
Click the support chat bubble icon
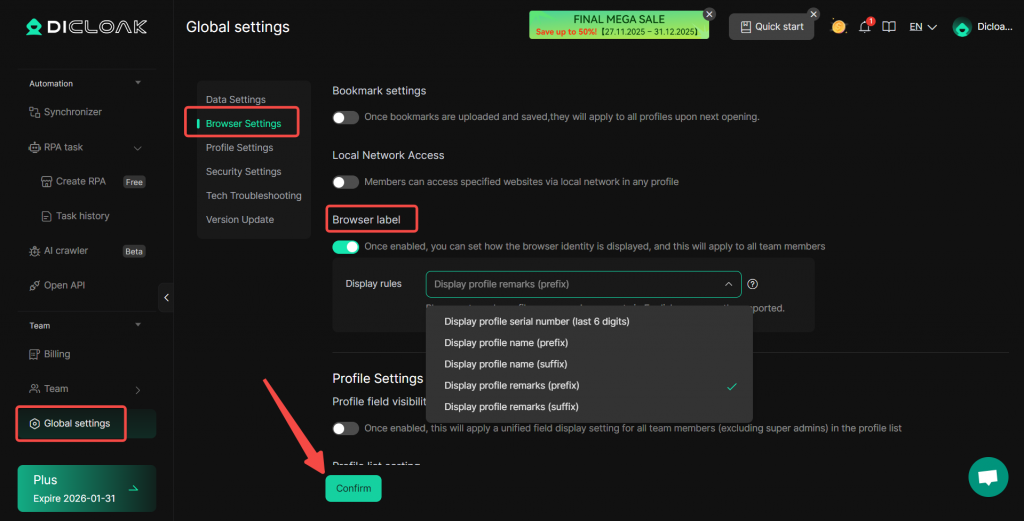[x=988, y=477]
